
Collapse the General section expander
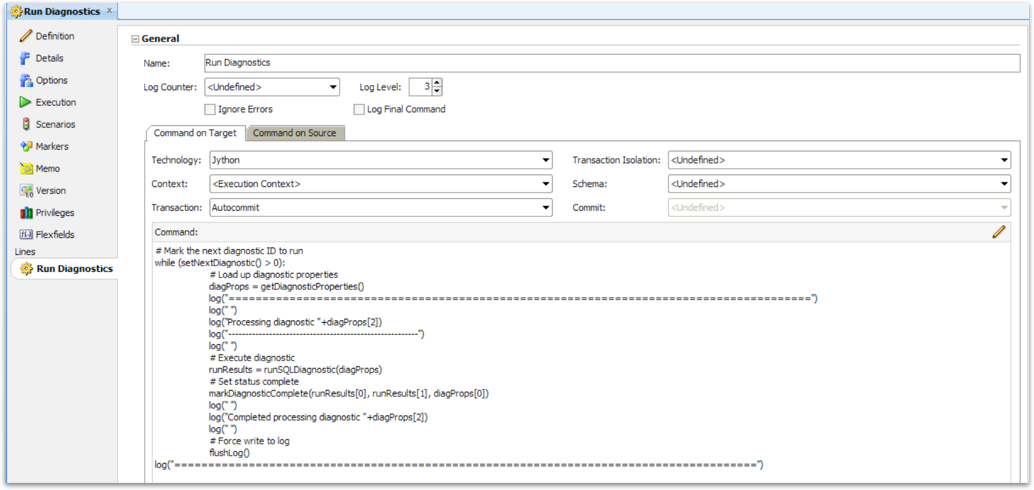(x=135, y=39)
